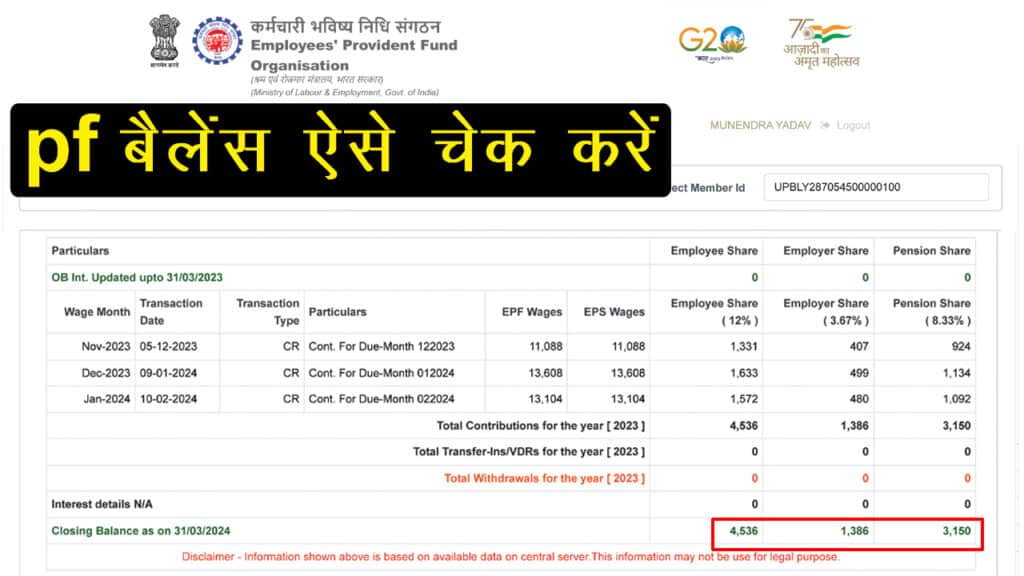Click the Azadi Ka Amrit Mahotsav logo

coord(820,43)
